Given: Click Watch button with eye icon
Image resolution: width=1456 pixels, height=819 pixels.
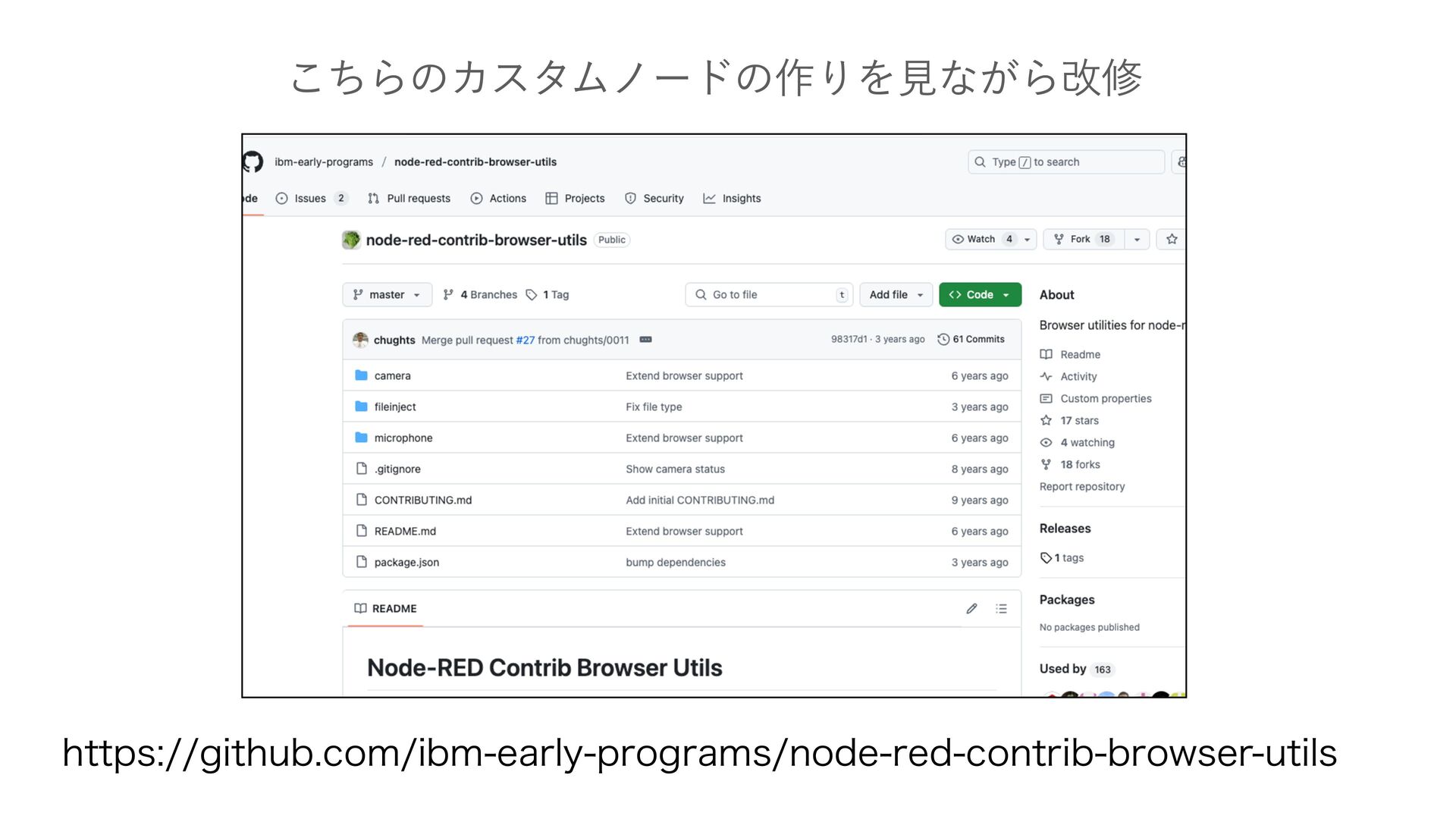Looking at the screenshot, I should 982,239.
